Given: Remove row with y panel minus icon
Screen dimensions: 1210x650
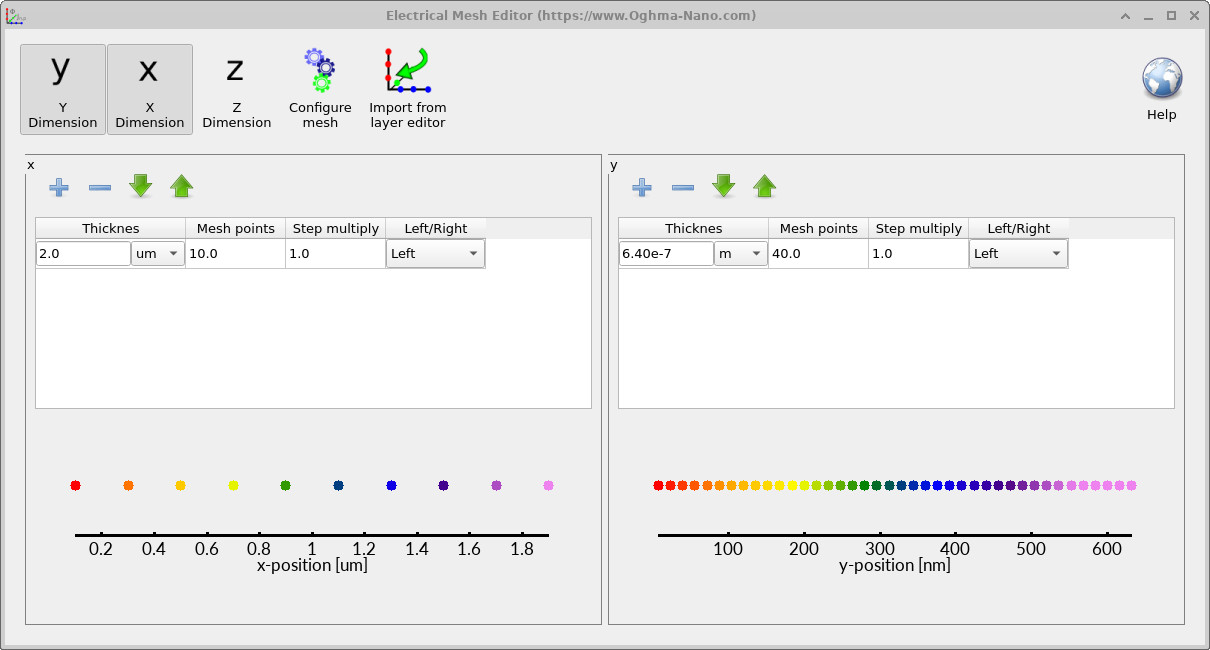Looking at the screenshot, I should (x=683, y=186).
